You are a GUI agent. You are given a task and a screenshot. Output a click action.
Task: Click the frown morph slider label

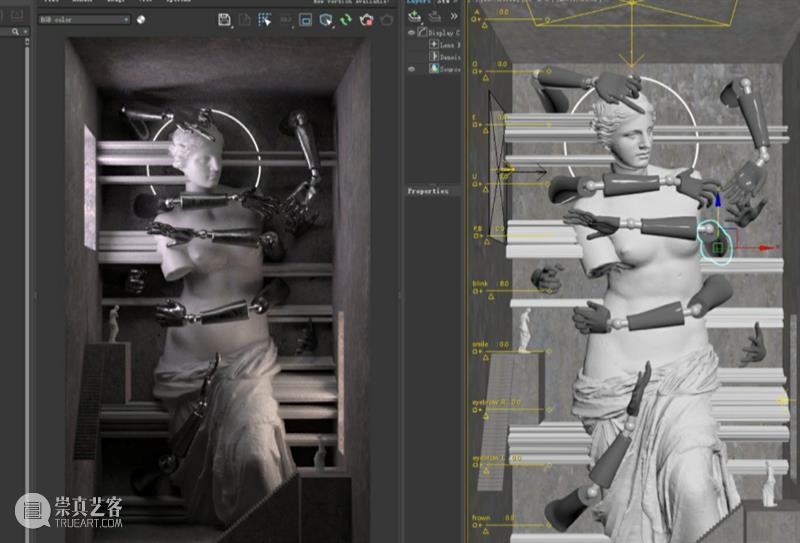tap(481, 518)
